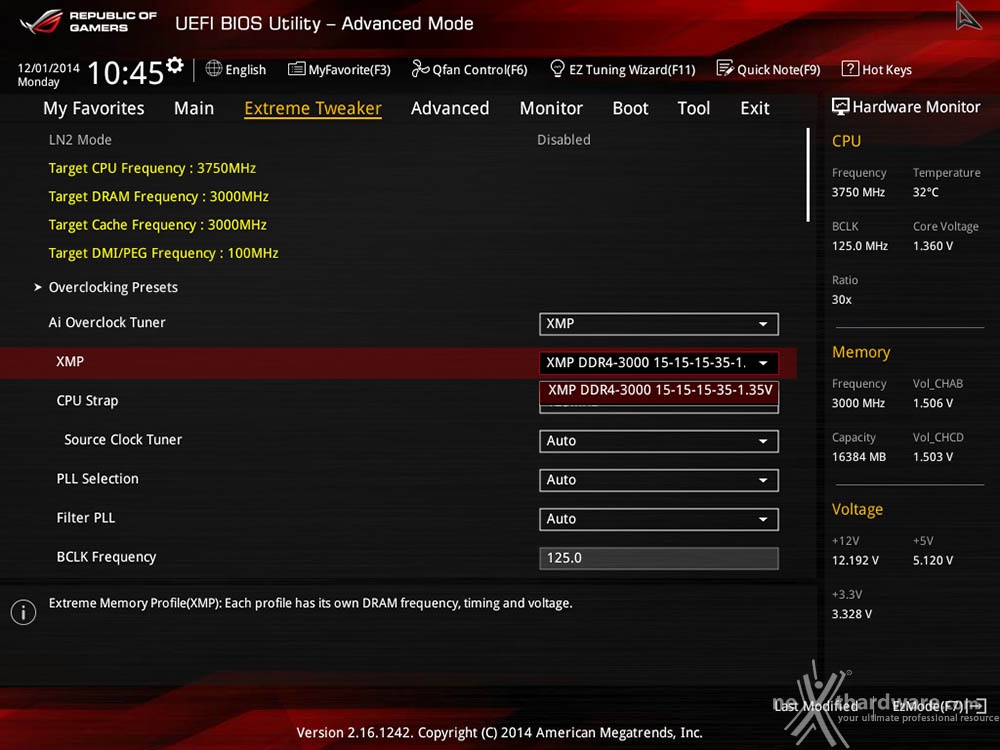Click the +12V reading 12.192 V
Screen dimensions: 1000x750
pyautogui.click(x=855, y=561)
